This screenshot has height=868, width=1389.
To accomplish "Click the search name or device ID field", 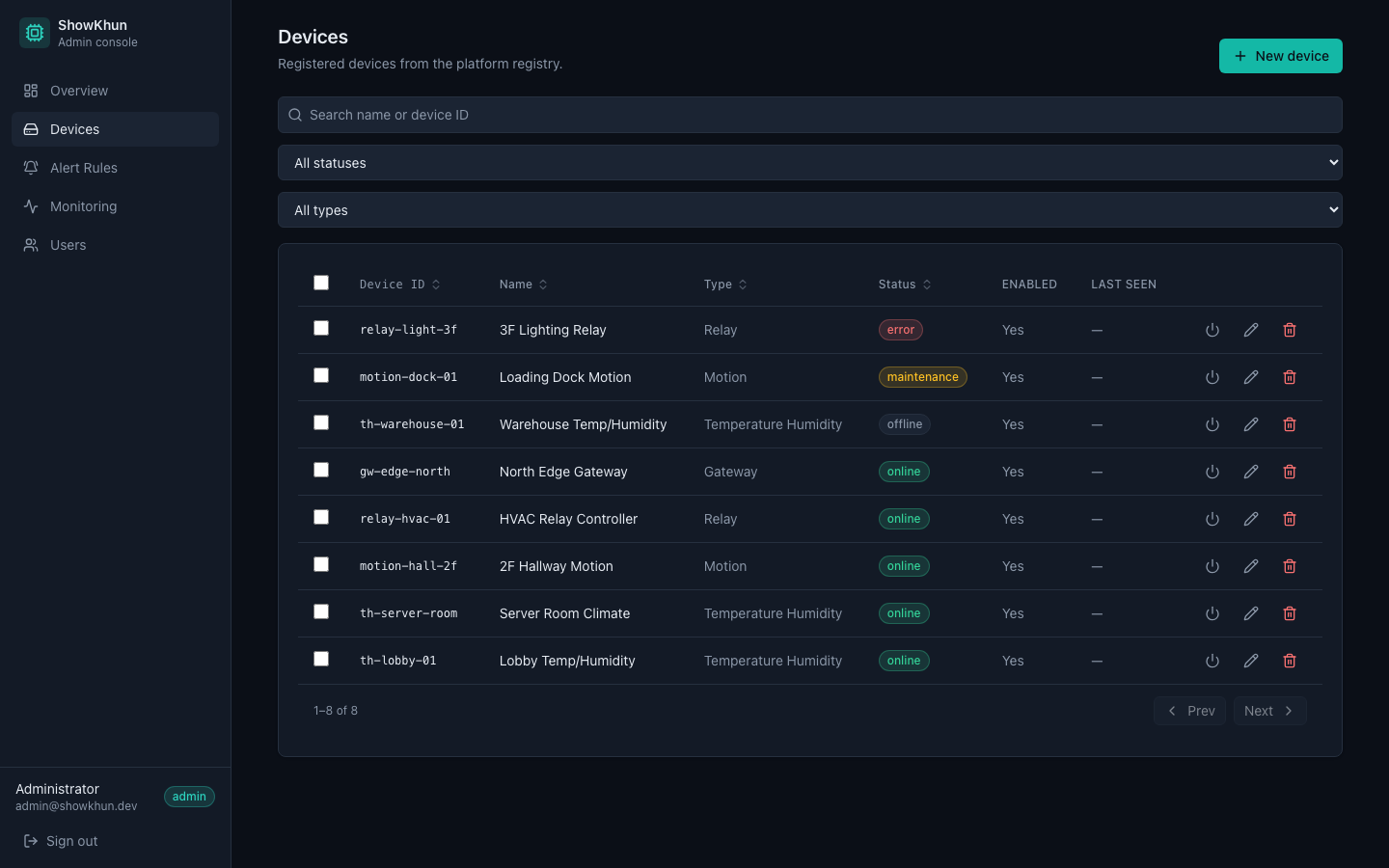I will (810, 115).
